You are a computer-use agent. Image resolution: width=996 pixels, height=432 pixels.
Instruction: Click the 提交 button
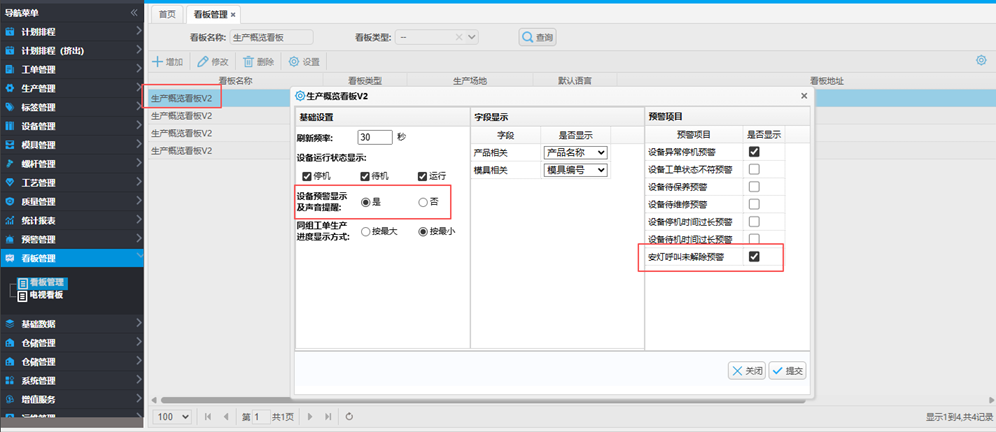pyautogui.click(x=787, y=370)
